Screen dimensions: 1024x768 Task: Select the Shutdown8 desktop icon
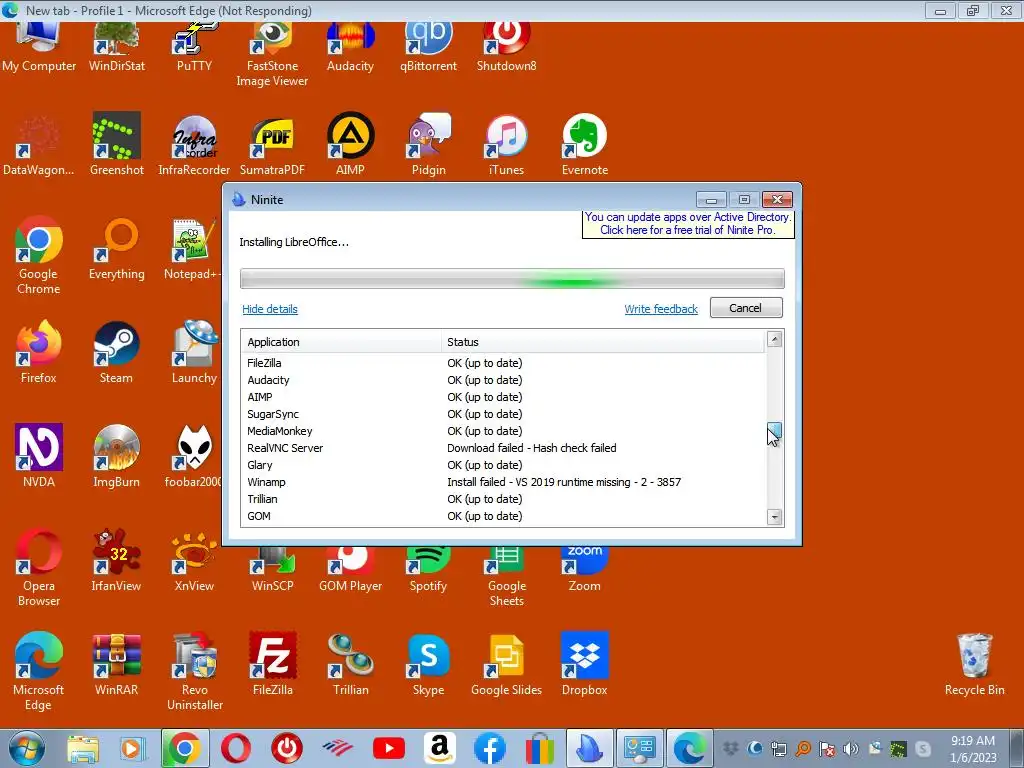(x=506, y=47)
